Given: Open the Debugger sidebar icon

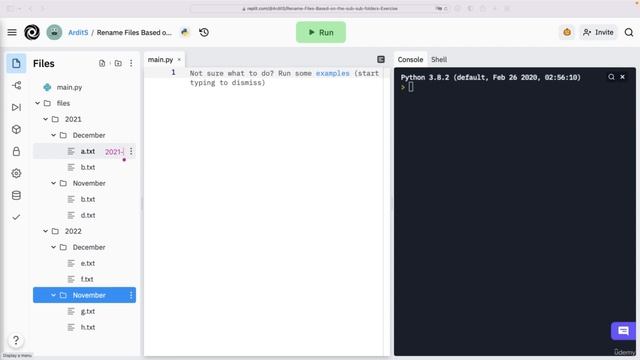Looking at the screenshot, I should coord(16,107).
